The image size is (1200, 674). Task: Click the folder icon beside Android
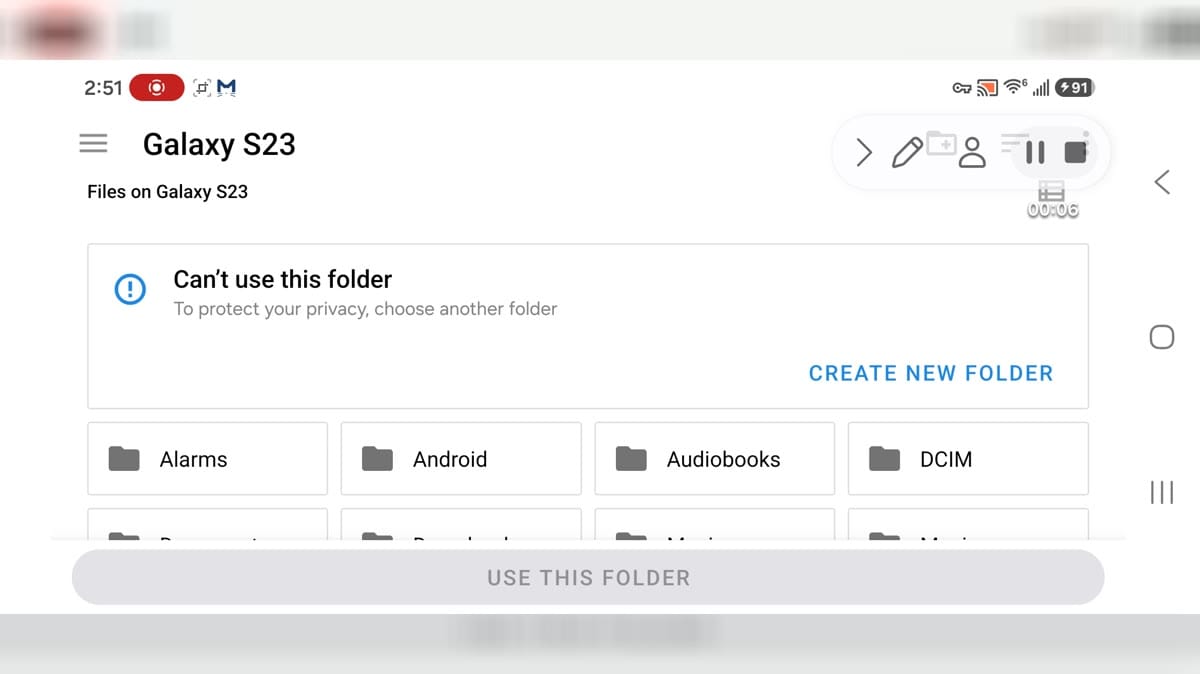(x=377, y=459)
